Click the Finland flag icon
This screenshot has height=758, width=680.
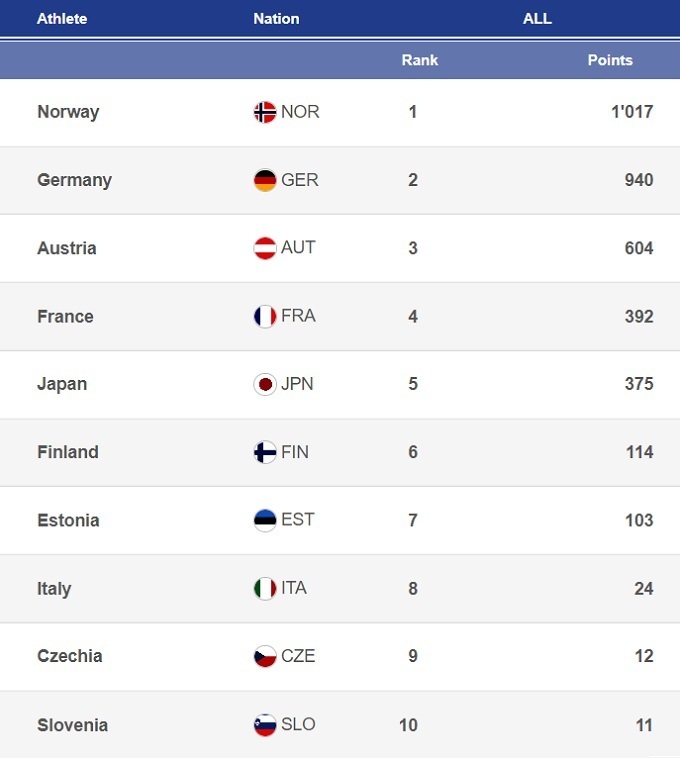[265, 452]
